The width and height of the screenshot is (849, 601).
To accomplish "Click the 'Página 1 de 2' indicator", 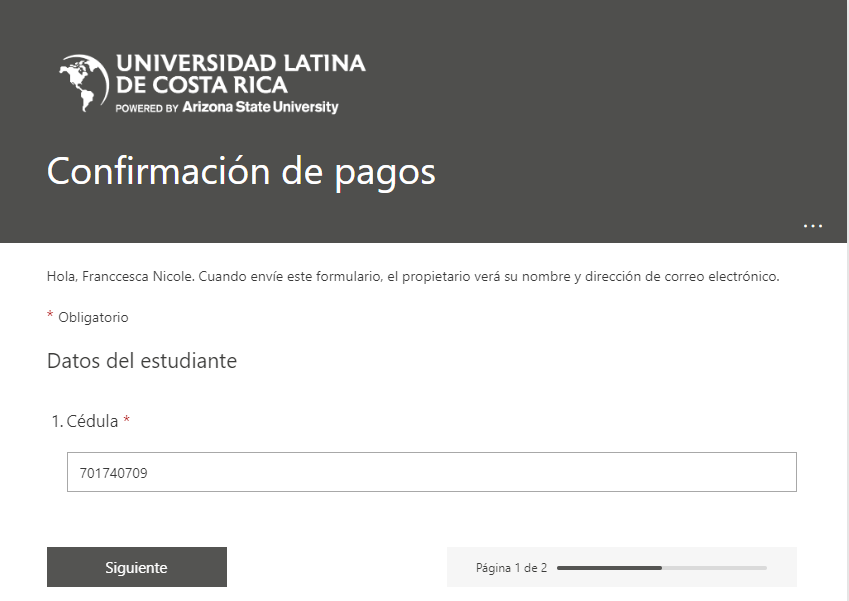I will point(511,568).
